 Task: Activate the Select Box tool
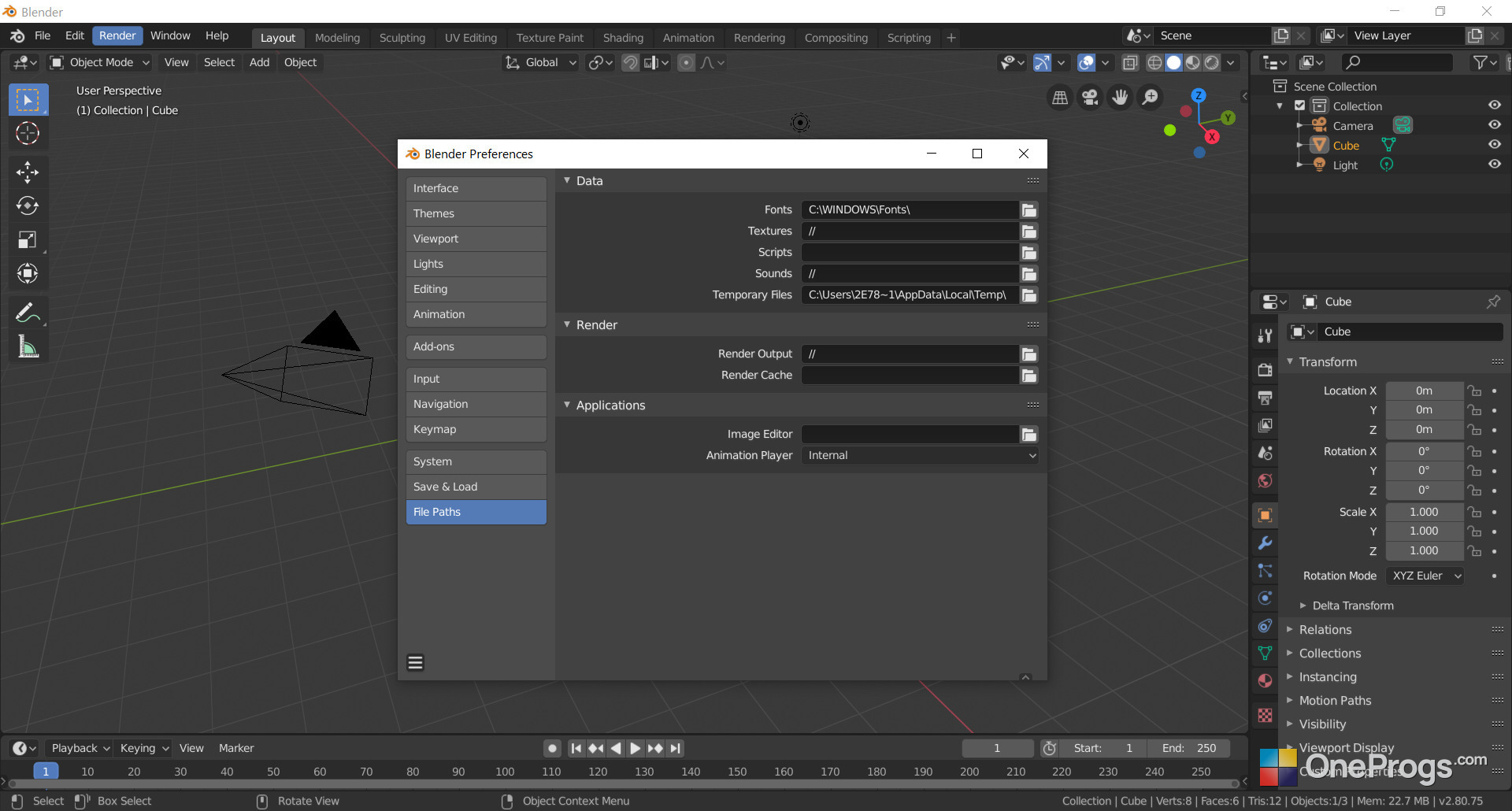coord(28,100)
